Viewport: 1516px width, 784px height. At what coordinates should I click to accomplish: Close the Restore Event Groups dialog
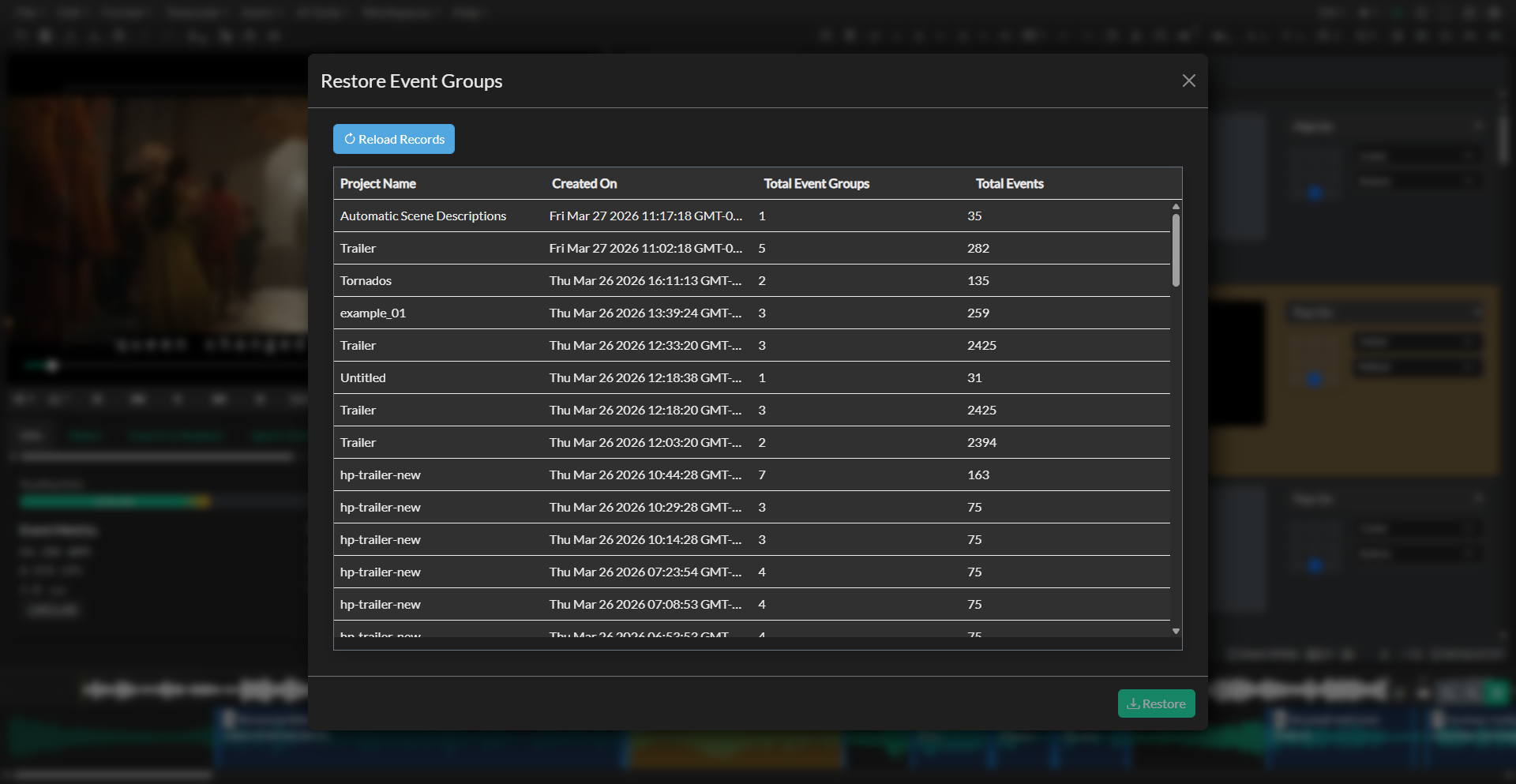[x=1189, y=80]
